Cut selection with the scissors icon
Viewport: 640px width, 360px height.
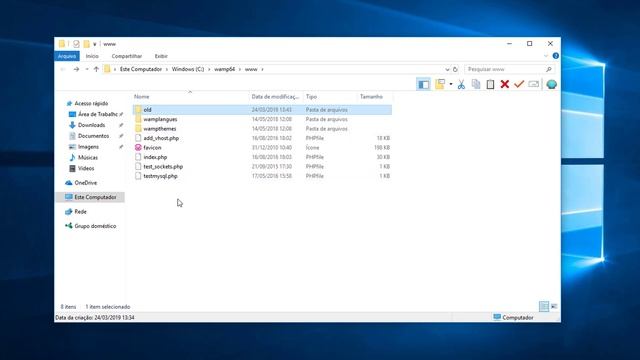click(461, 84)
